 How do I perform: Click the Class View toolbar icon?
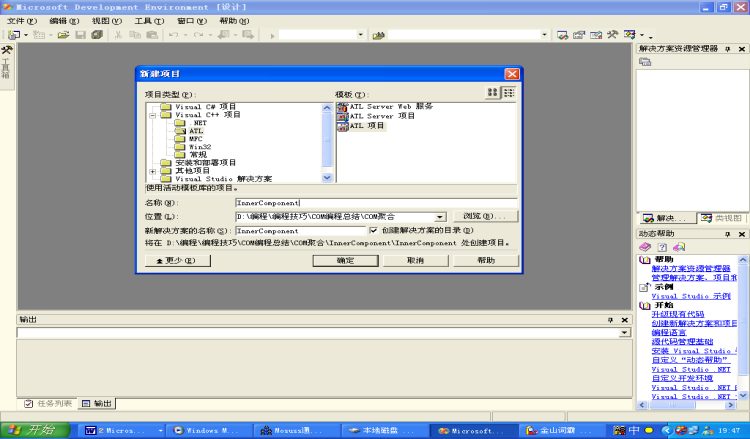click(x=629, y=35)
